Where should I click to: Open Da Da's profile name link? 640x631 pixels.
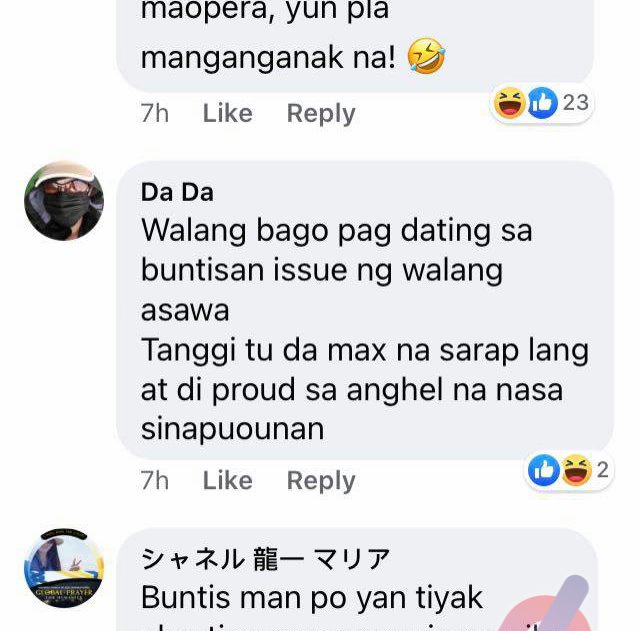177,192
